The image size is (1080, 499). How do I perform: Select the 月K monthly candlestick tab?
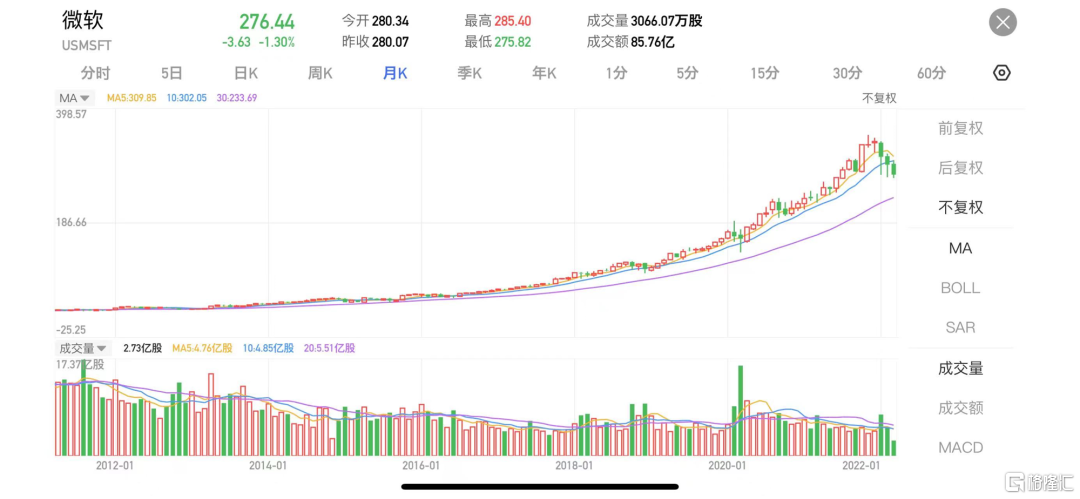coord(395,73)
